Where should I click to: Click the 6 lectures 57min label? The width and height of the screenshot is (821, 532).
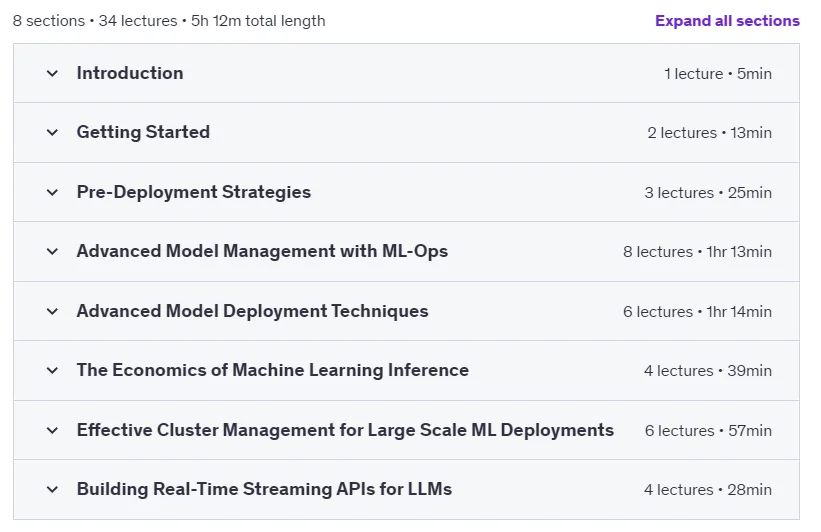708,430
